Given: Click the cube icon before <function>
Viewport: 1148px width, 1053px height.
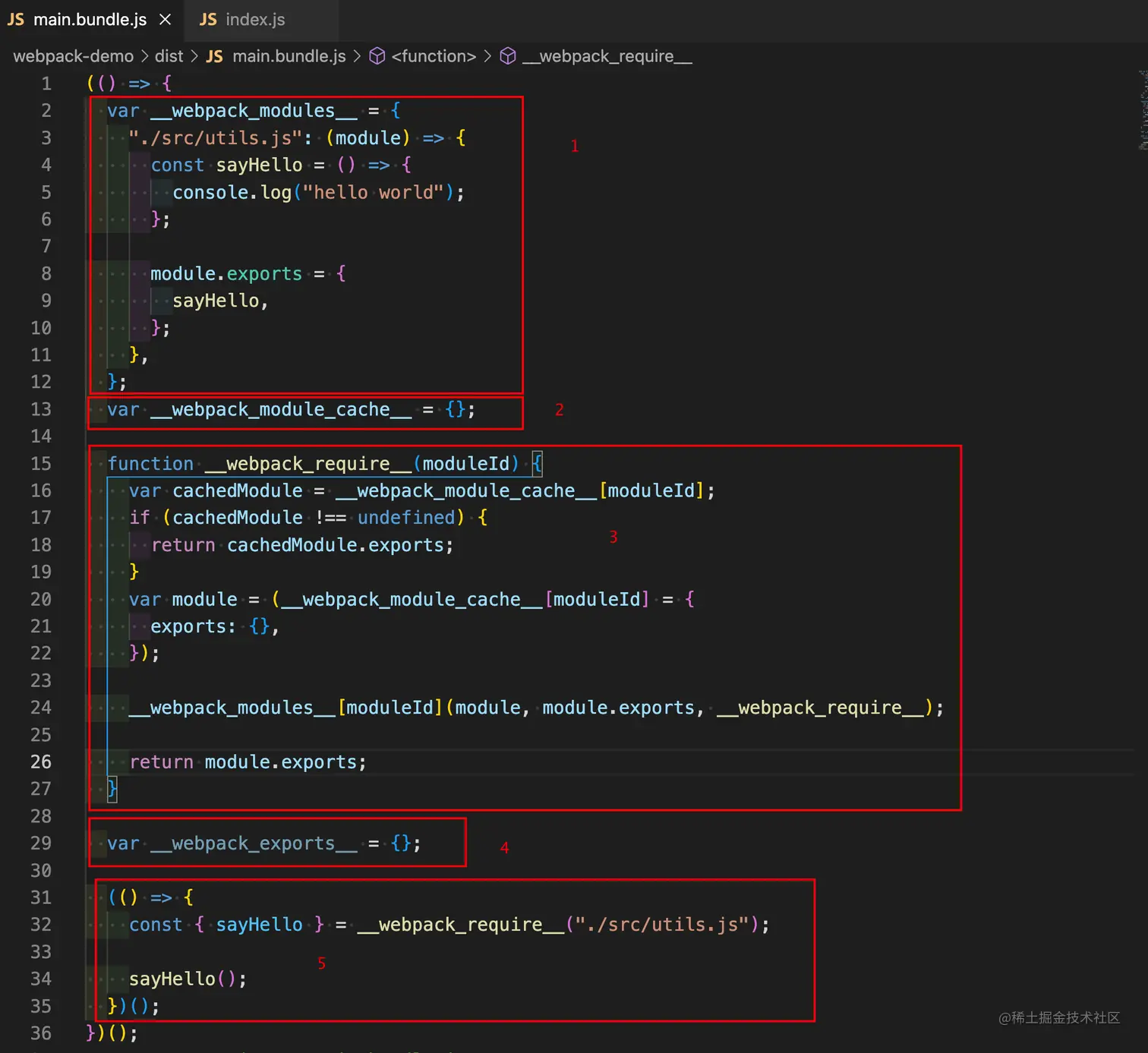Looking at the screenshot, I should point(377,56).
